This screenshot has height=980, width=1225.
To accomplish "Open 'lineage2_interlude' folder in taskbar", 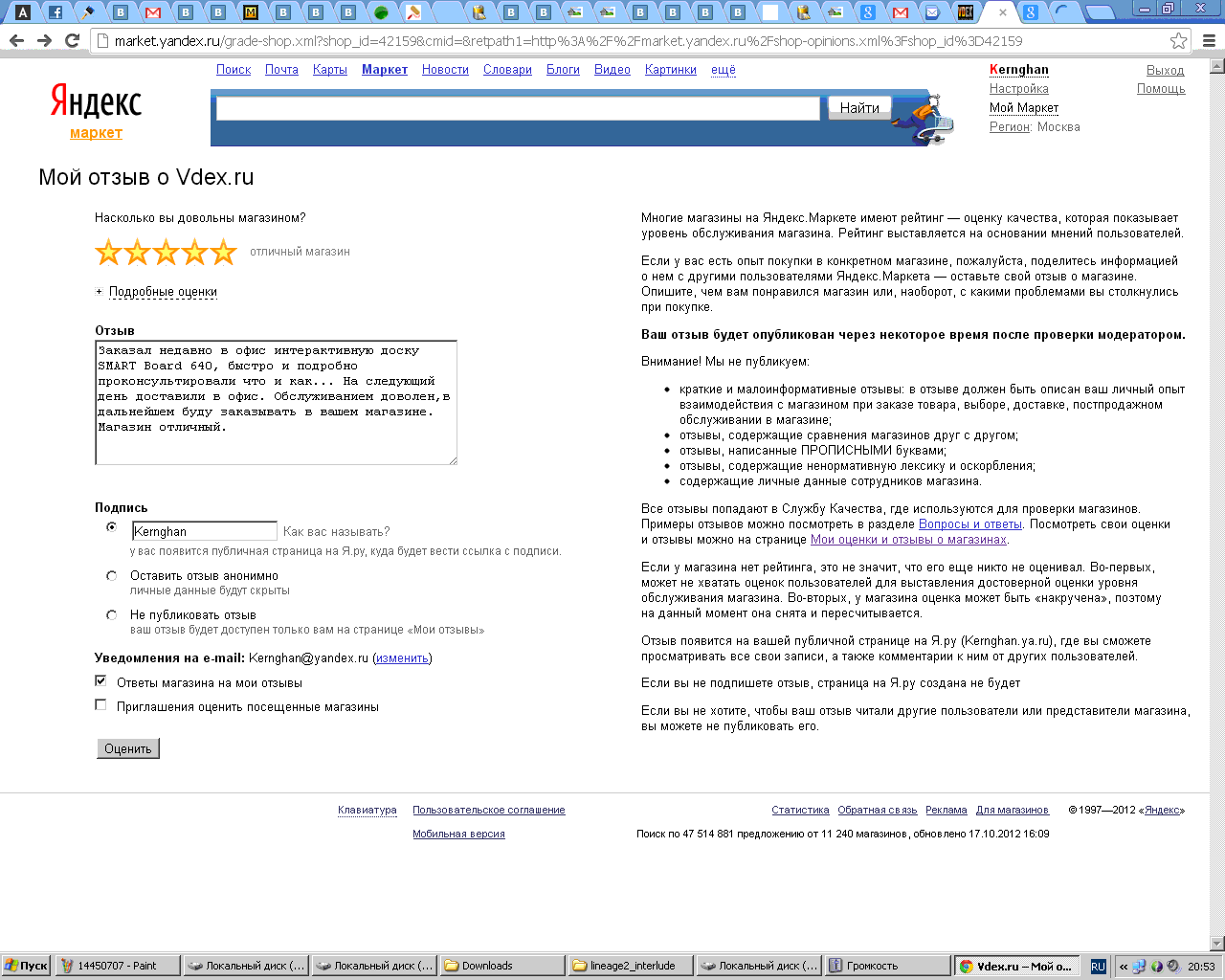I will [x=632, y=966].
